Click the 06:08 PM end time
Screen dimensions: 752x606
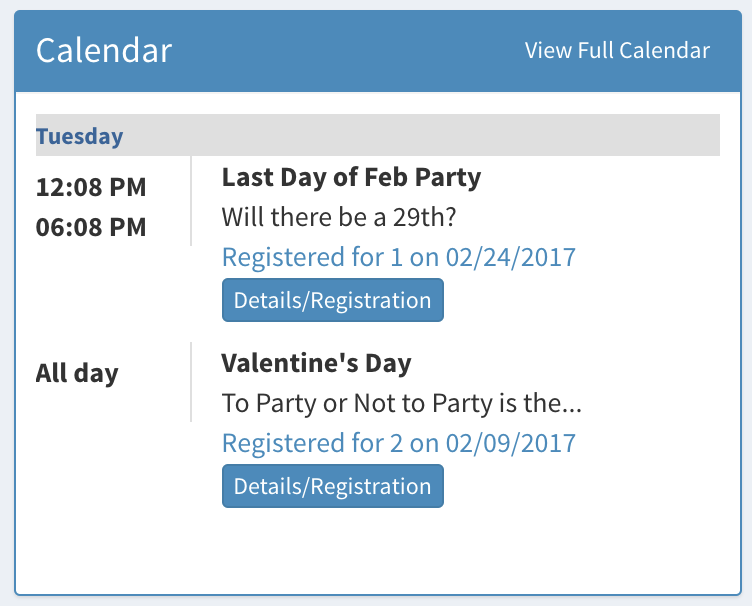click(91, 227)
